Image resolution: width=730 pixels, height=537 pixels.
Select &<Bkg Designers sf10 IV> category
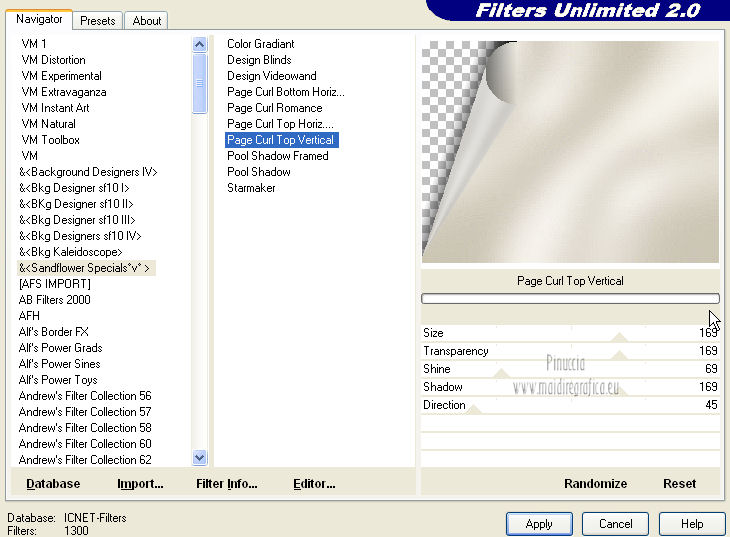pos(80,236)
